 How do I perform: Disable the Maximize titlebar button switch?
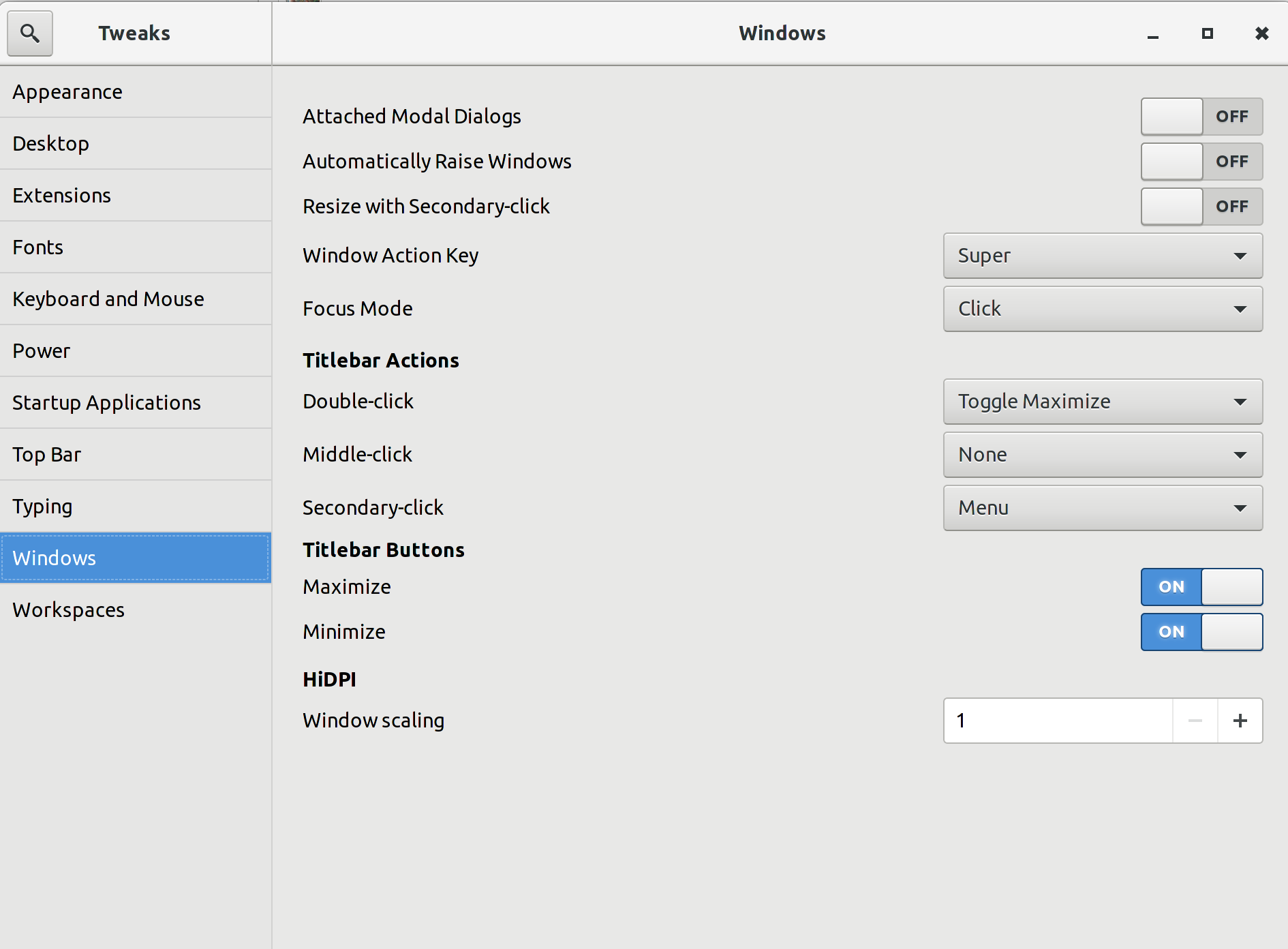pos(1201,587)
